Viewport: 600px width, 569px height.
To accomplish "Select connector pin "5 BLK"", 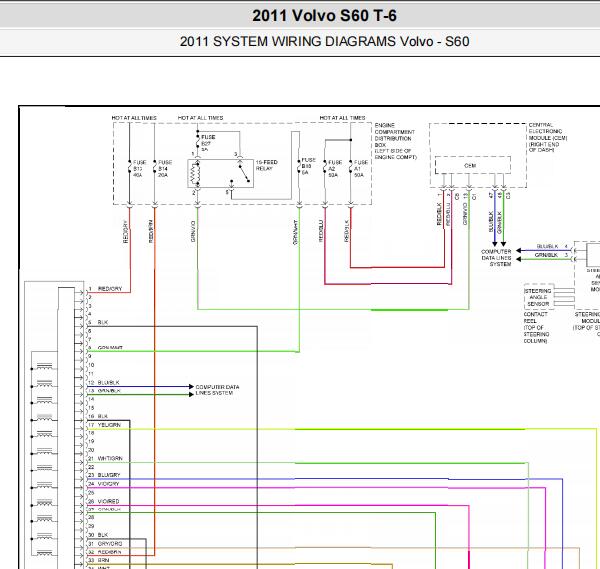I will [98, 322].
